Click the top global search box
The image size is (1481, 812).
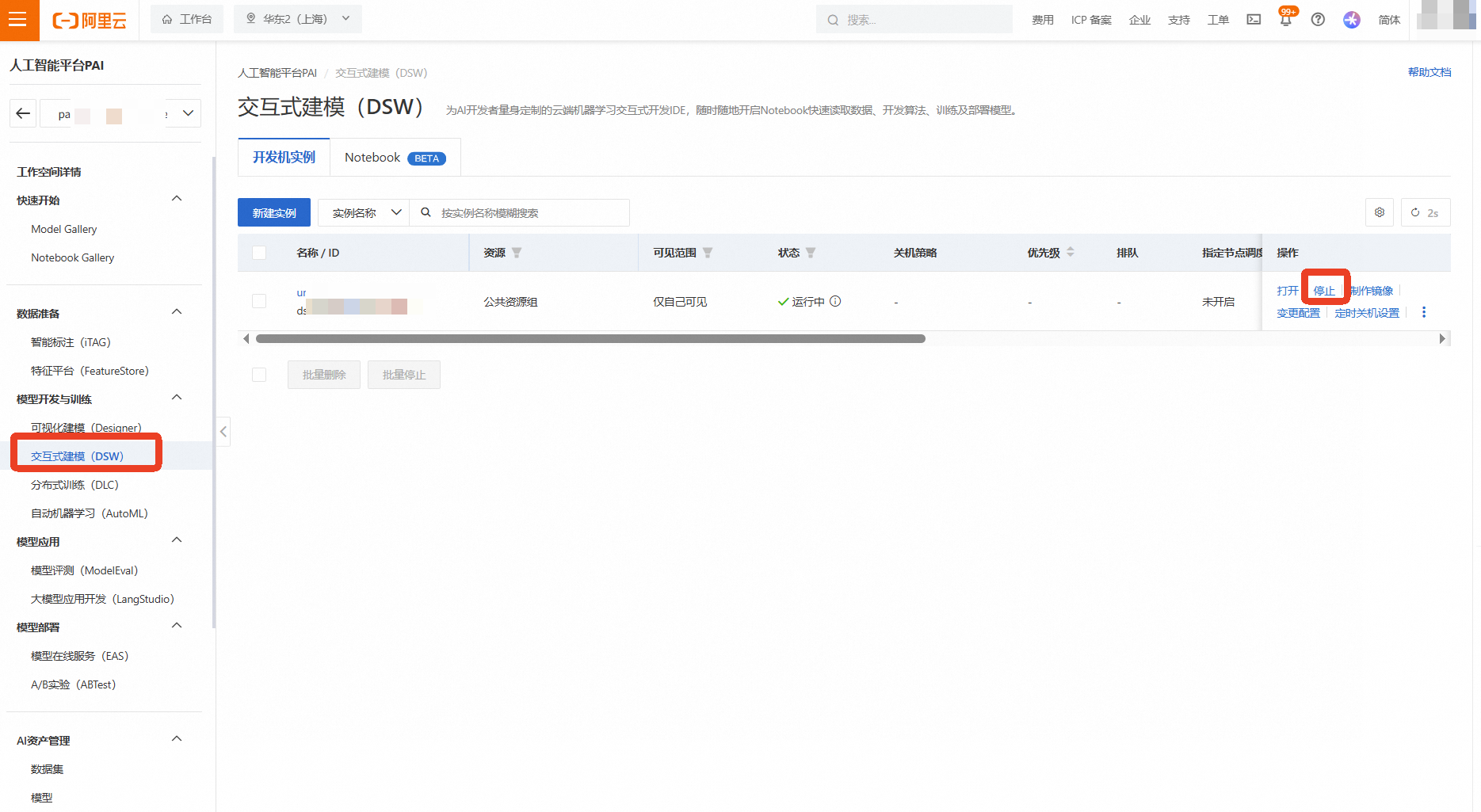click(914, 20)
